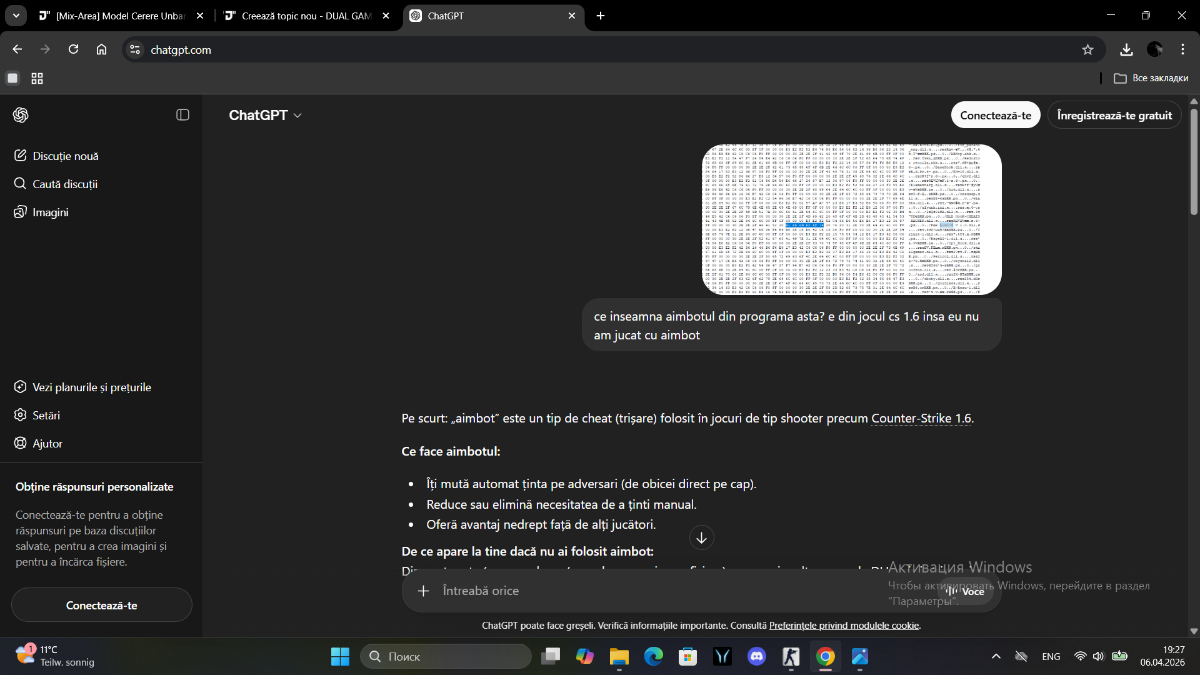Open the Imagini section
Image resolution: width=1200 pixels, height=675 pixels.
(50, 212)
